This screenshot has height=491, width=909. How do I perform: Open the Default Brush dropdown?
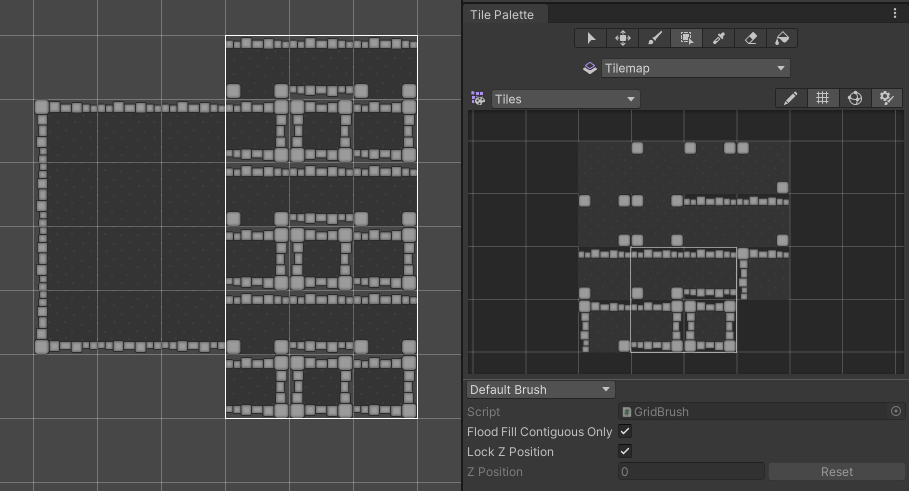[540, 389]
